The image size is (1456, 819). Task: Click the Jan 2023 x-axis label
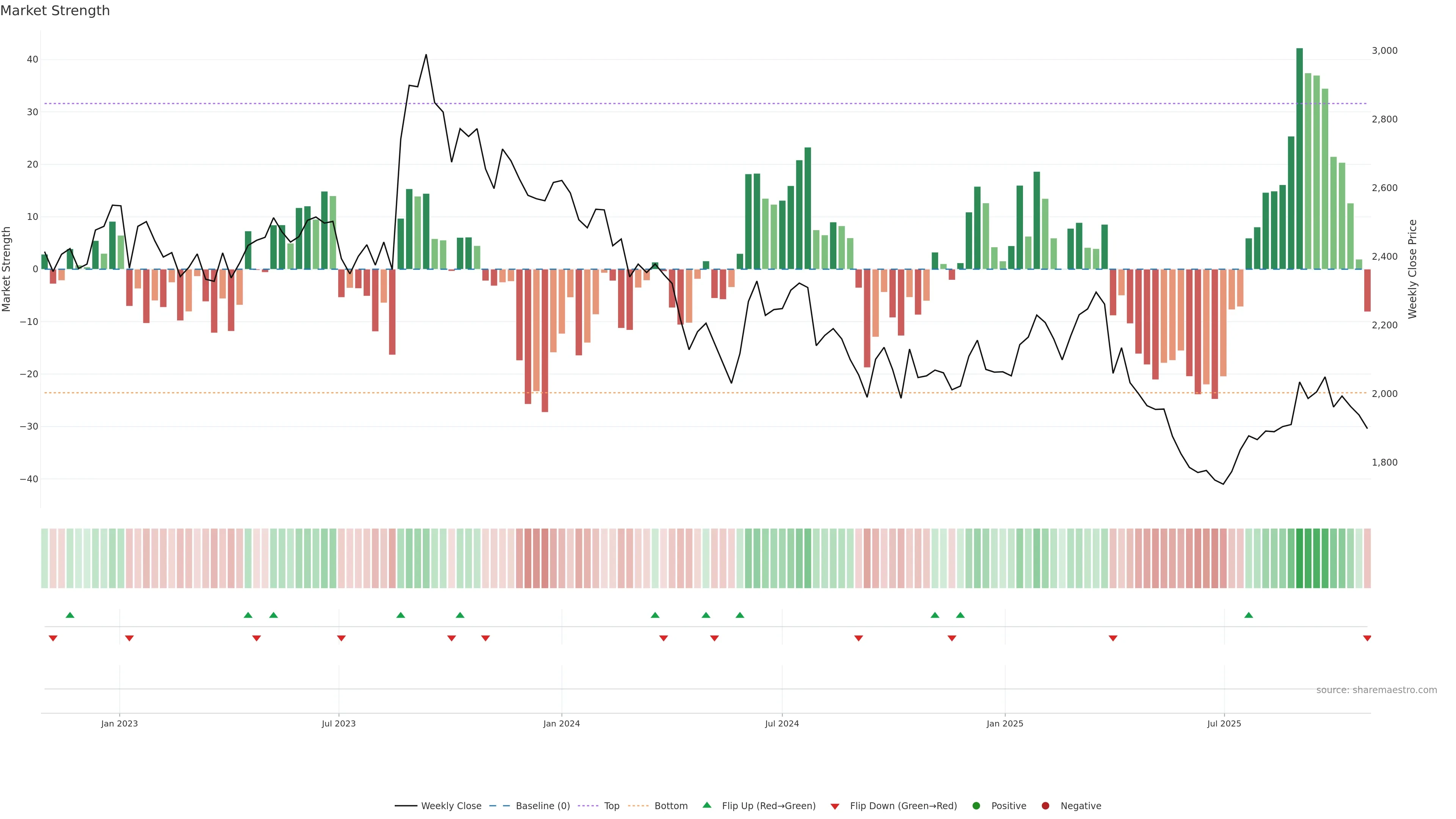(119, 723)
